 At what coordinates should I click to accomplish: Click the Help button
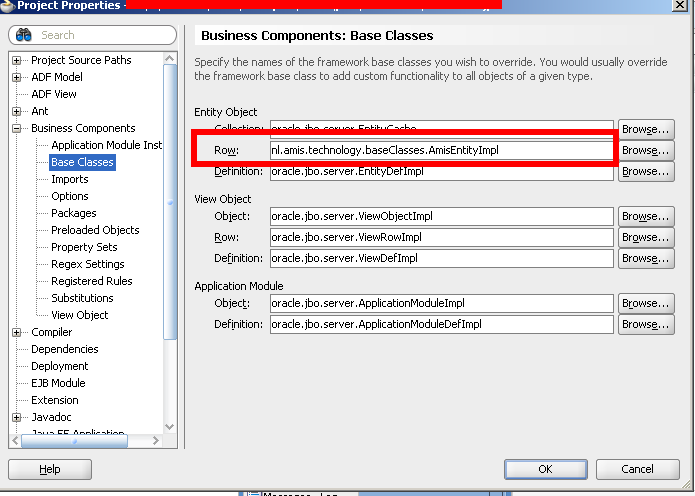(x=50, y=469)
